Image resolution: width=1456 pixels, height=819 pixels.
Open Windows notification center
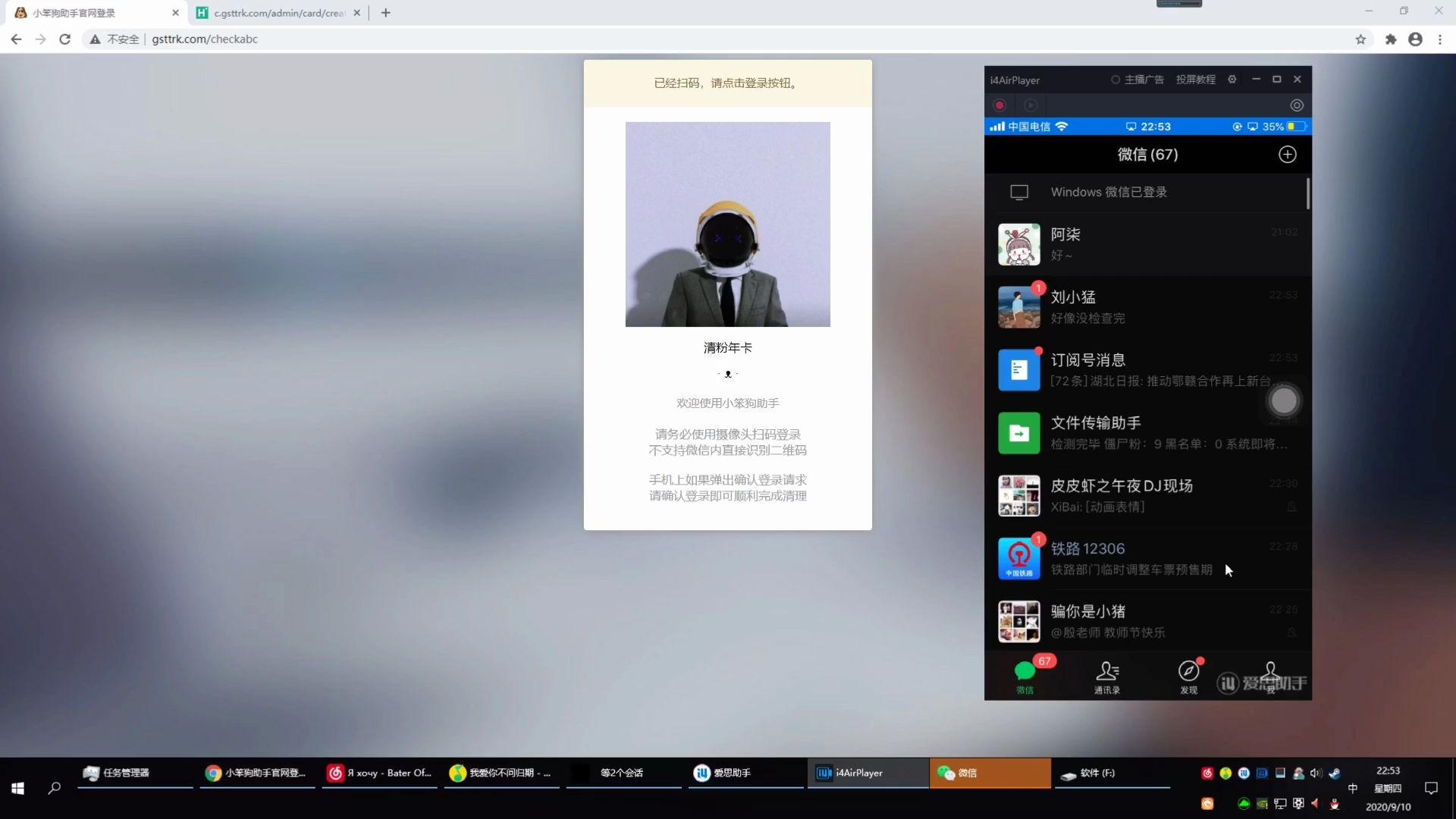1431,789
